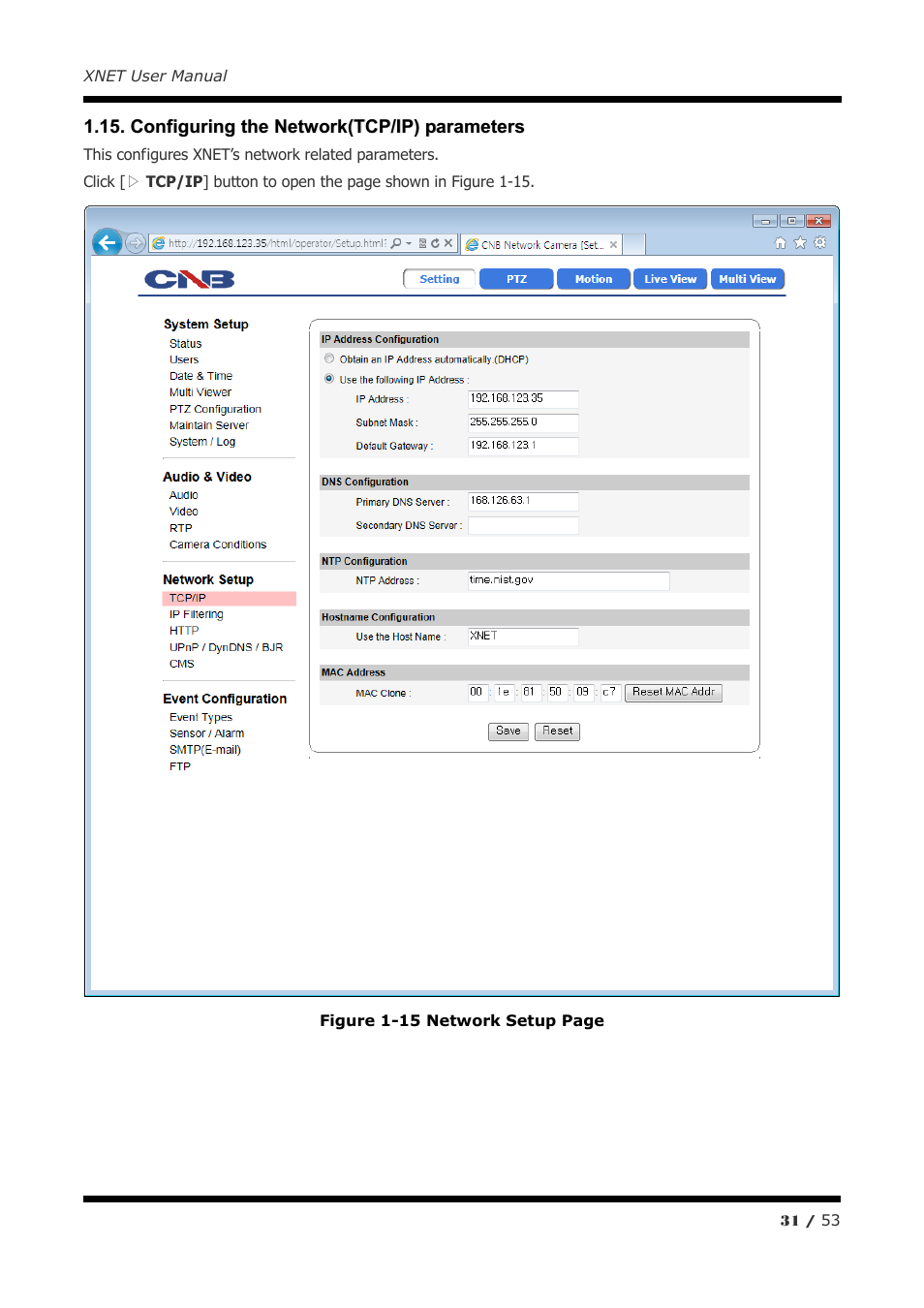Open address bar autocomplete dropdown arrow
Screen dimensions: 924x1308
point(409,243)
